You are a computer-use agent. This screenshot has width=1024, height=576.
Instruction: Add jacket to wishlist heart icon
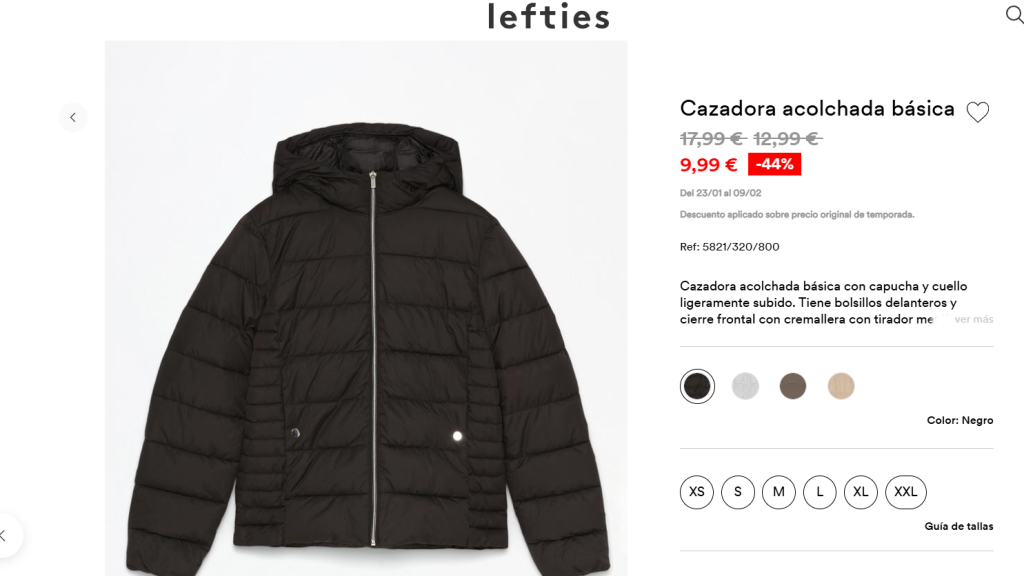pos(978,112)
